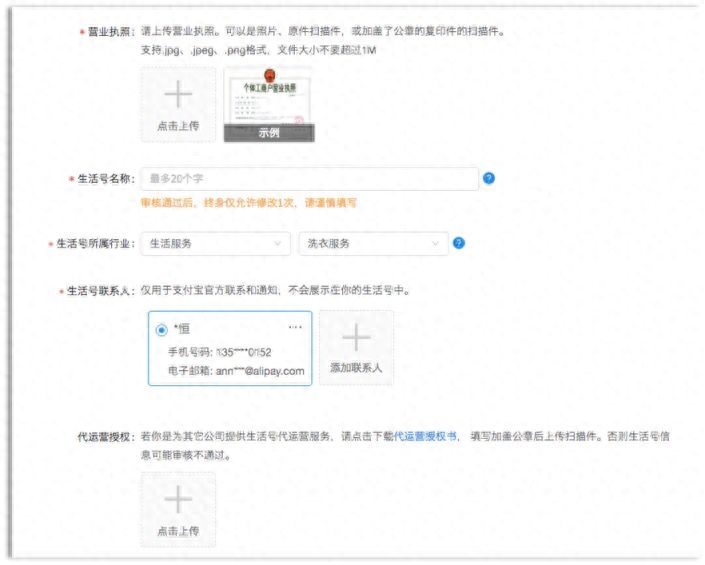Click the 示例 caption on sample license
Image resolution: width=705 pixels, height=565 pixels.
coord(268,133)
